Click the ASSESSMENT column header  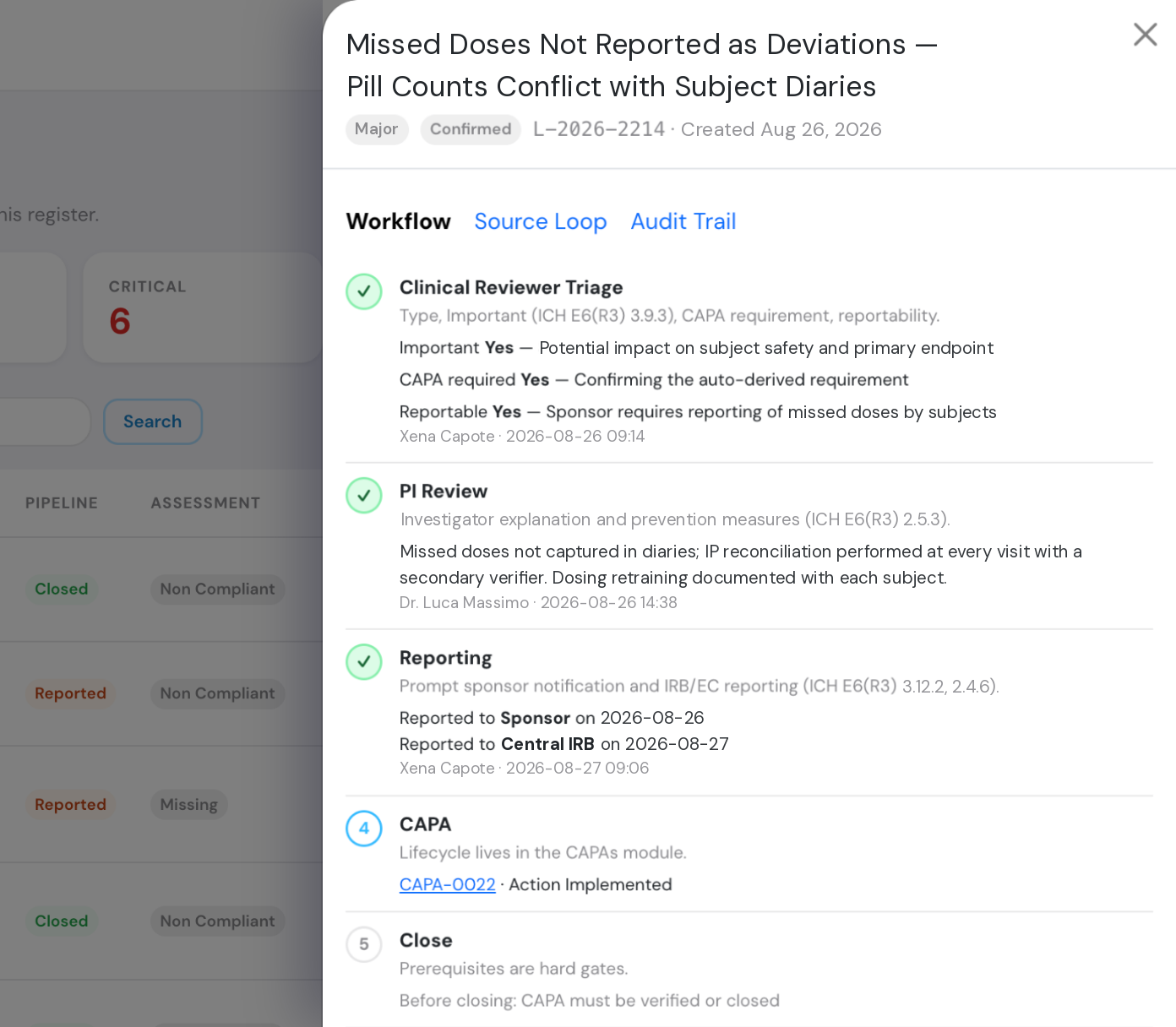tap(205, 503)
